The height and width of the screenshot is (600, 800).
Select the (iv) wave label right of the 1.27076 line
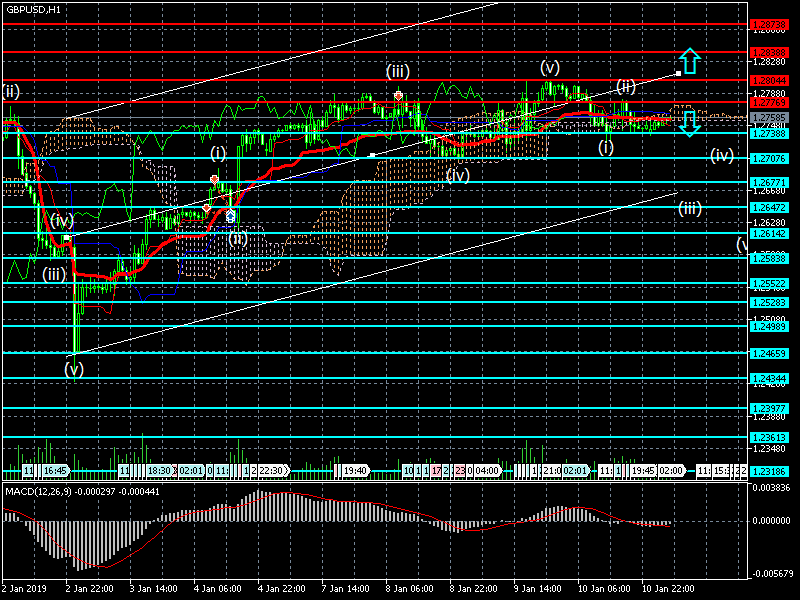coord(722,155)
